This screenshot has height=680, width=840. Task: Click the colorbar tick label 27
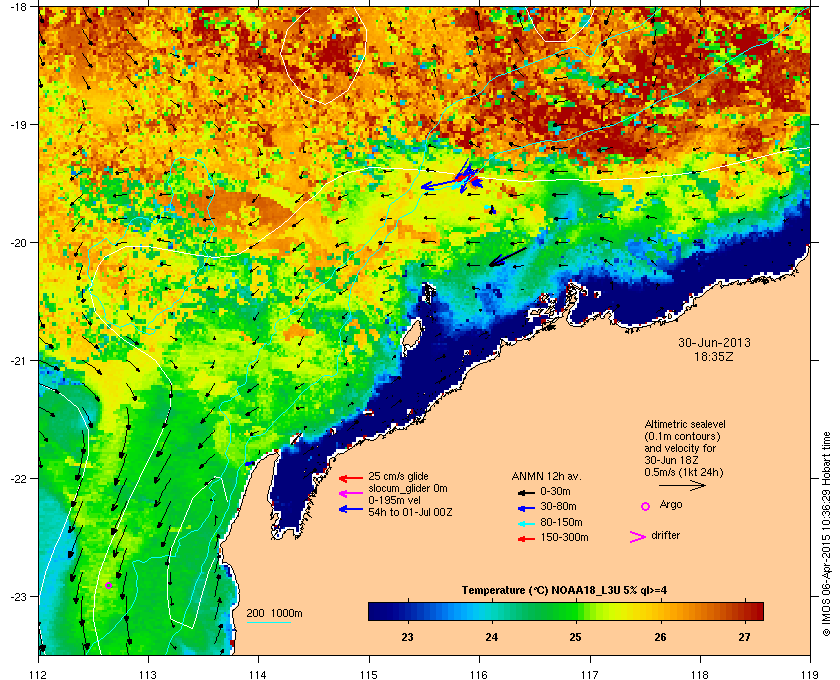[744, 637]
